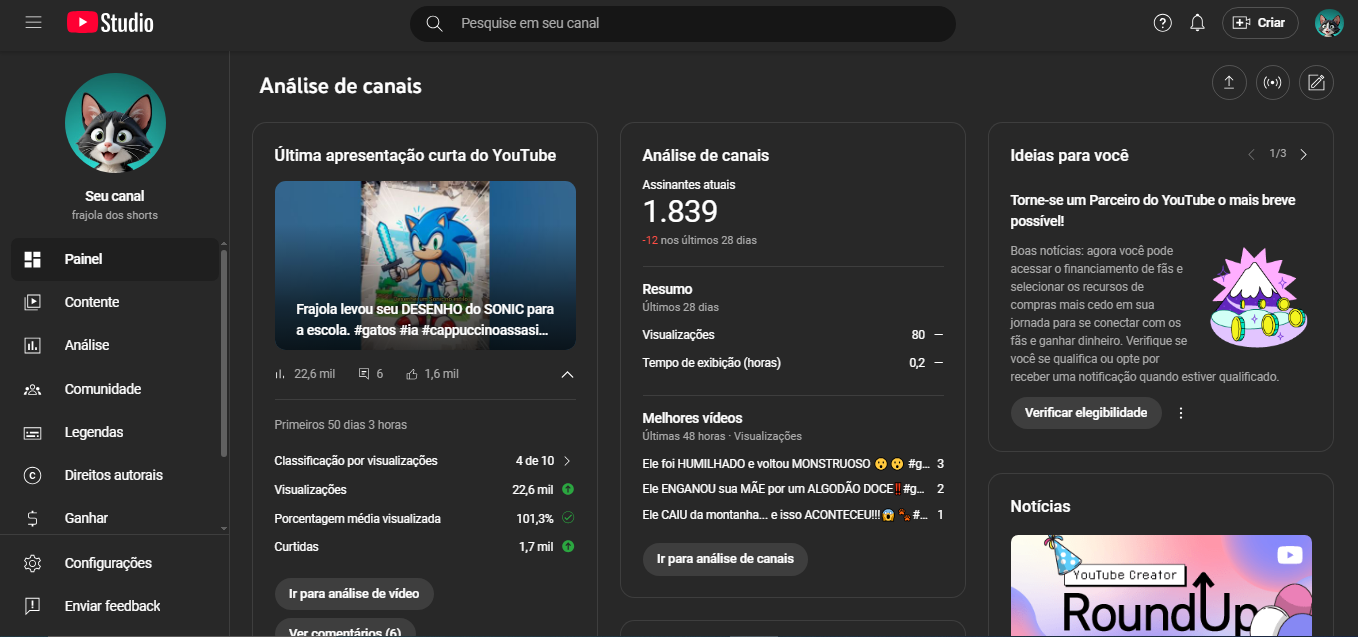Open video Ele ENGANOU sua MÃE por um ALGODÃO DOCE
The width and height of the screenshot is (1358, 637).
point(783,489)
